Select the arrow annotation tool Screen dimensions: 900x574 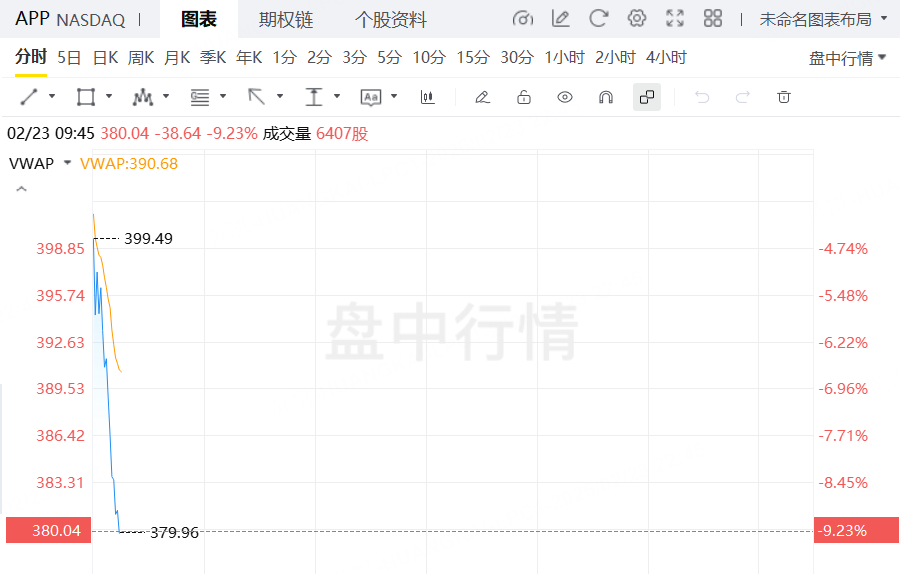[257, 96]
